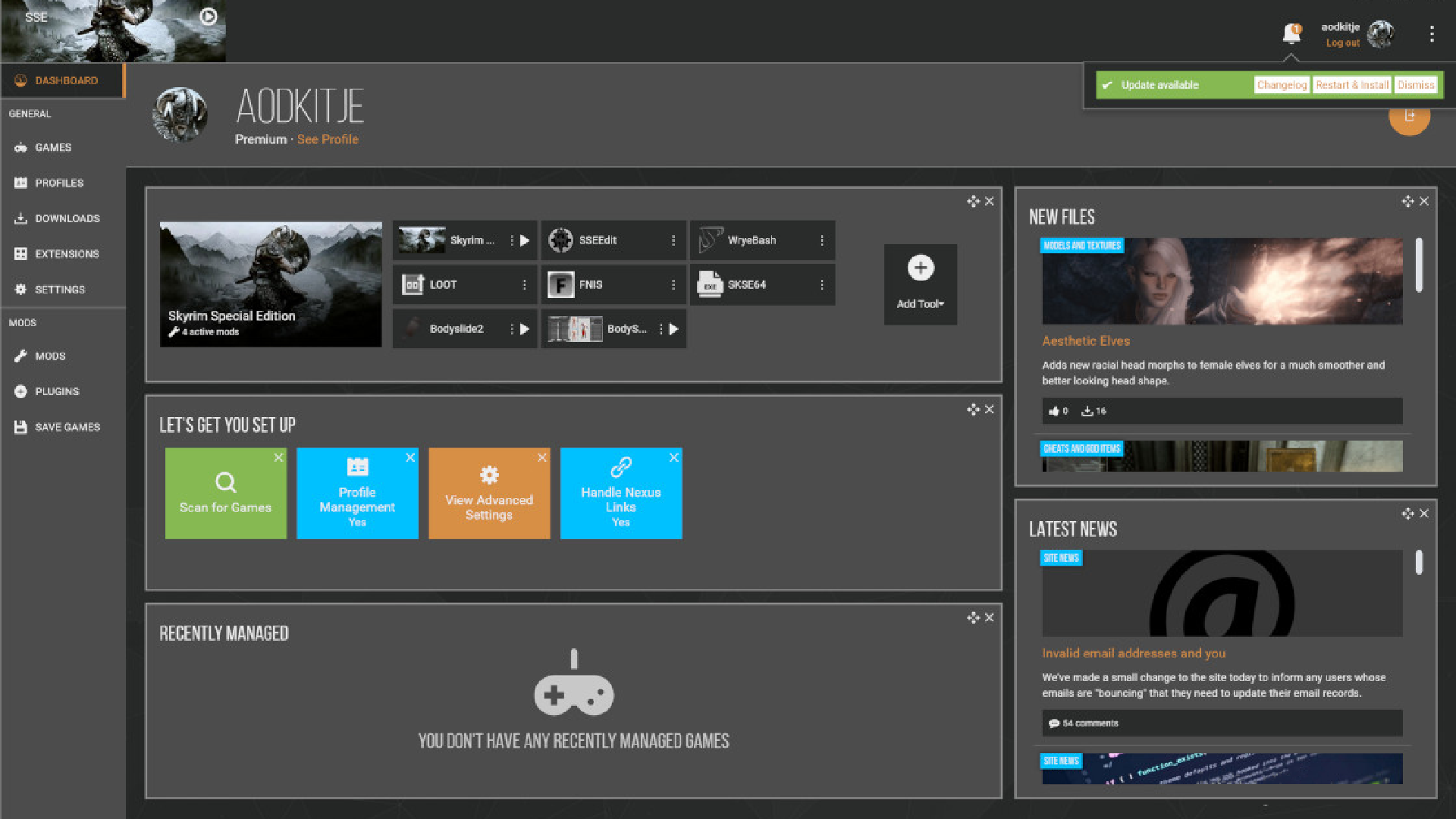This screenshot has width=1456, height=819.
Task: Click the LOOT tool icon
Action: (x=412, y=284)
